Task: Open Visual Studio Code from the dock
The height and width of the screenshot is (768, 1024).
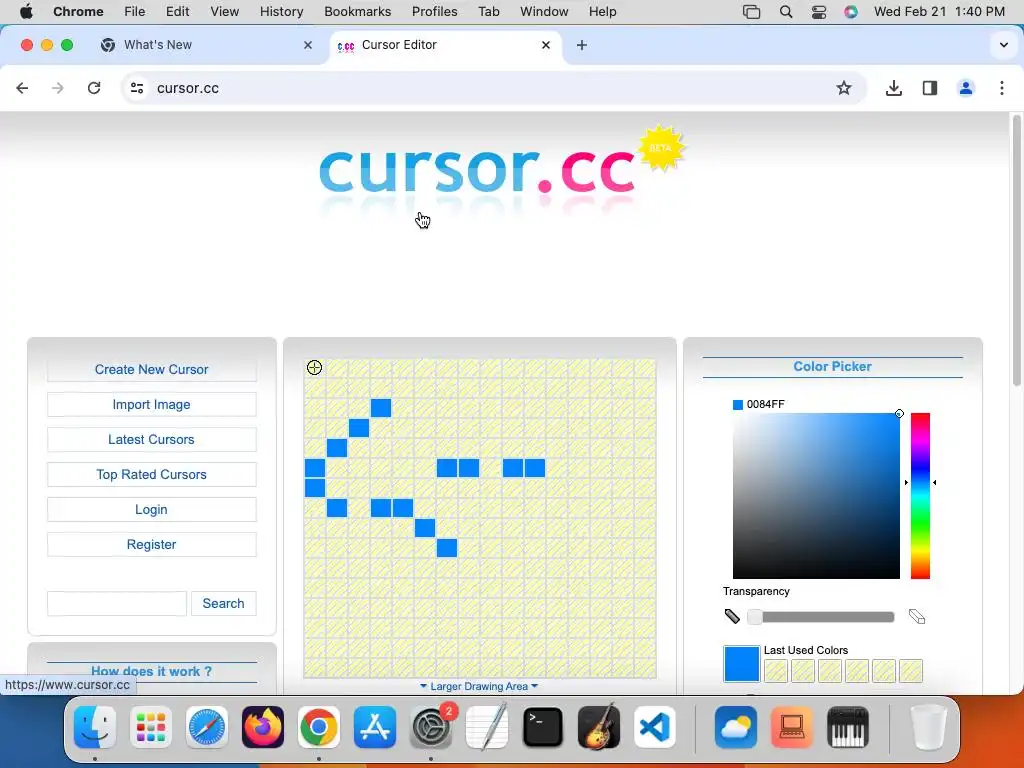Action: (x=655, y=727)
